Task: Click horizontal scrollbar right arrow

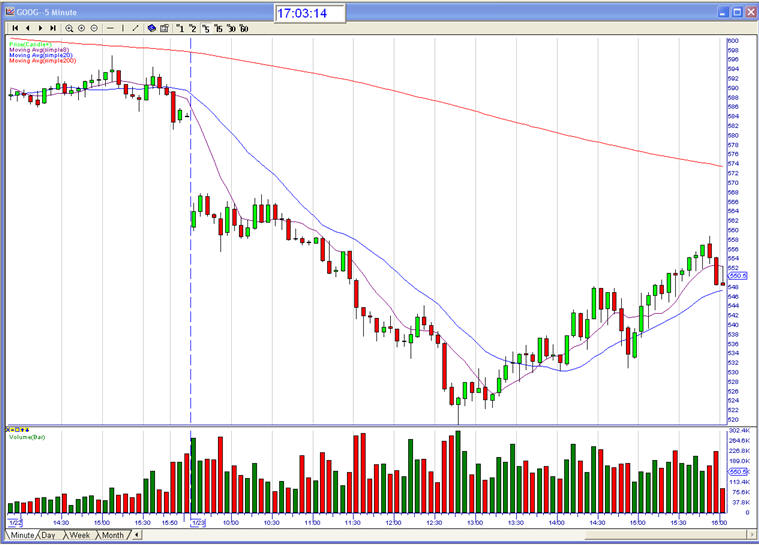Action: point(752,535)
